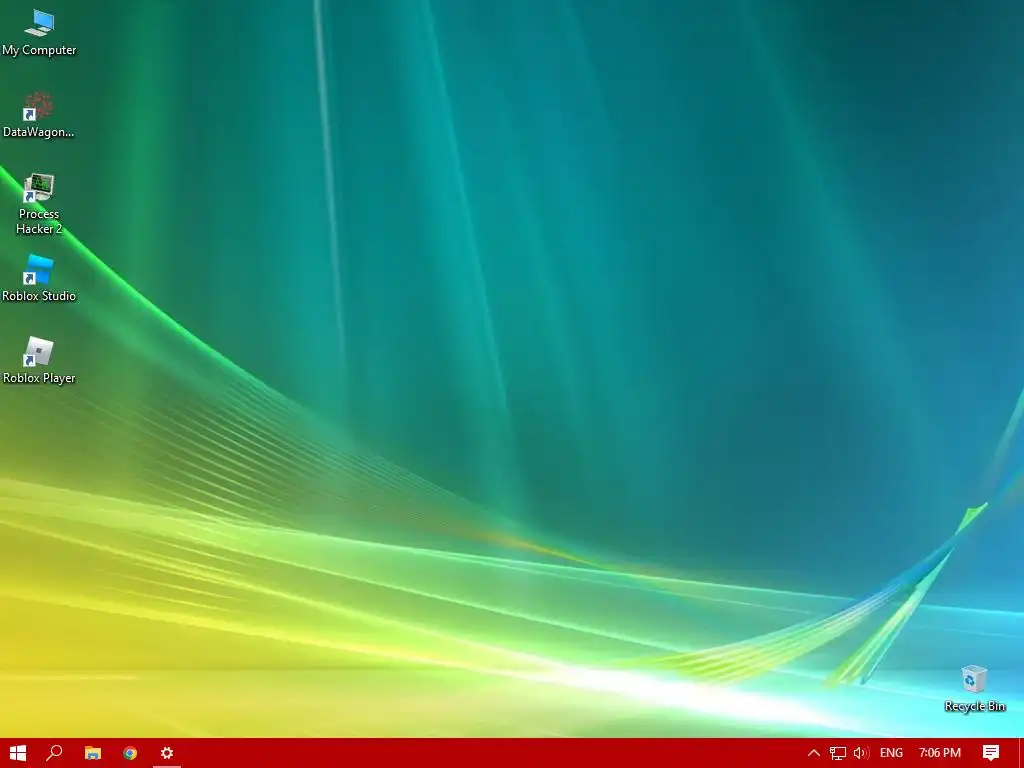The width and height of the screenshot is (1024, 768).
Task: Launch Google Chrome from the taskbar
Action: pyautogui.click(x=130, y=753)
